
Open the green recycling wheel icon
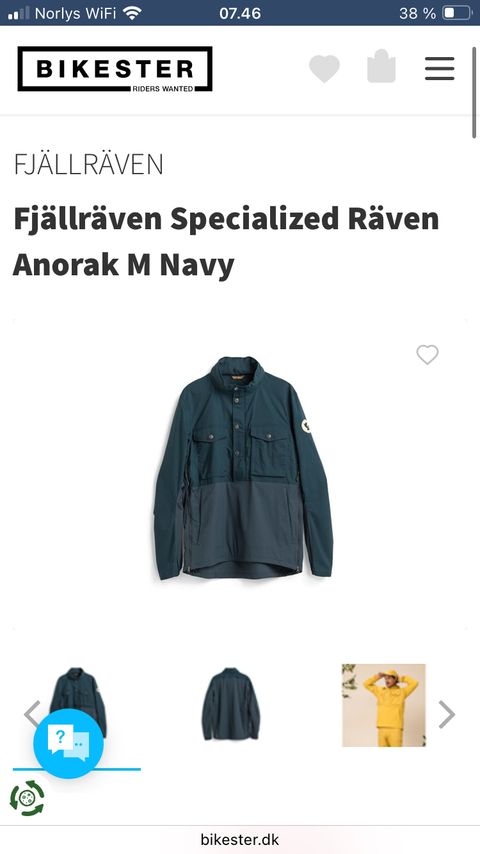27,798
